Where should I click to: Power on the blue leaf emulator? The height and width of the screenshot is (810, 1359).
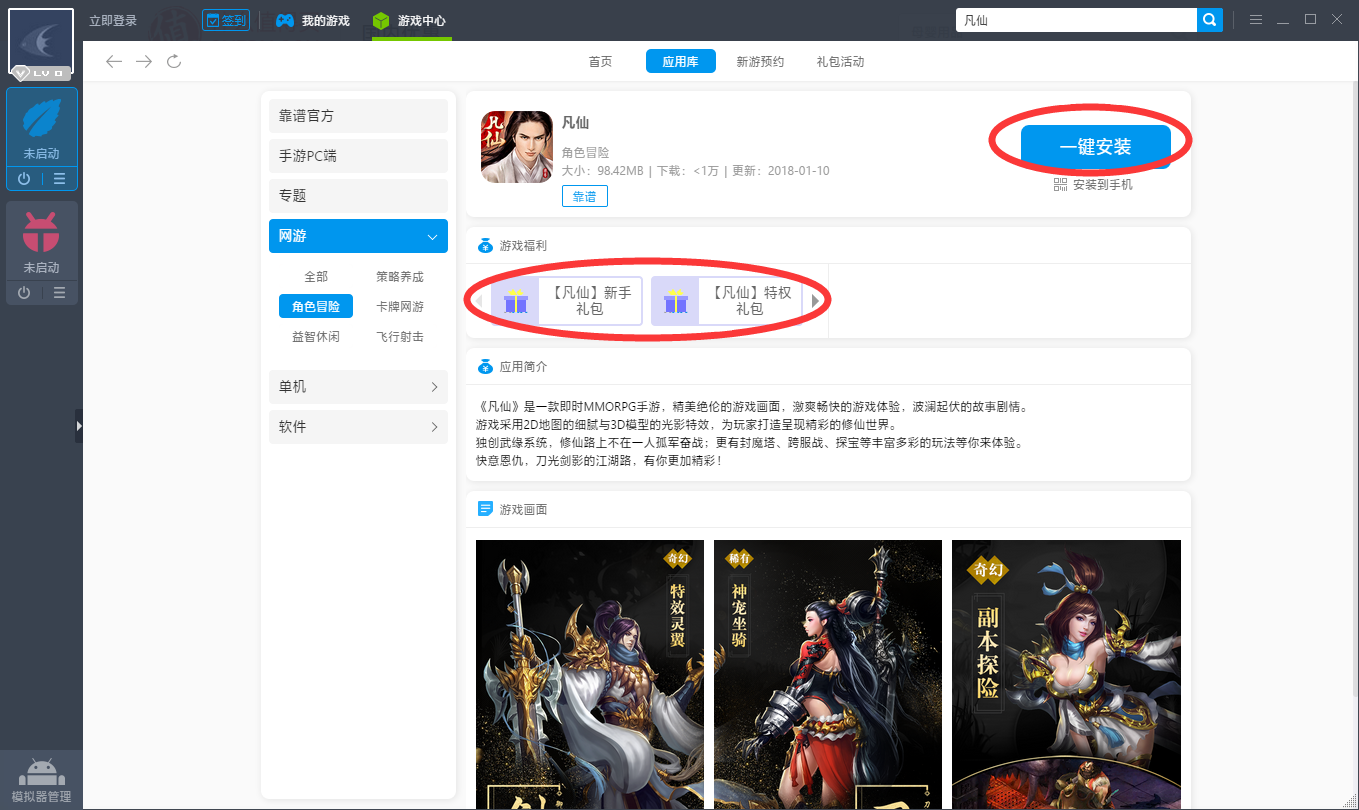click(x=24, y=179)
